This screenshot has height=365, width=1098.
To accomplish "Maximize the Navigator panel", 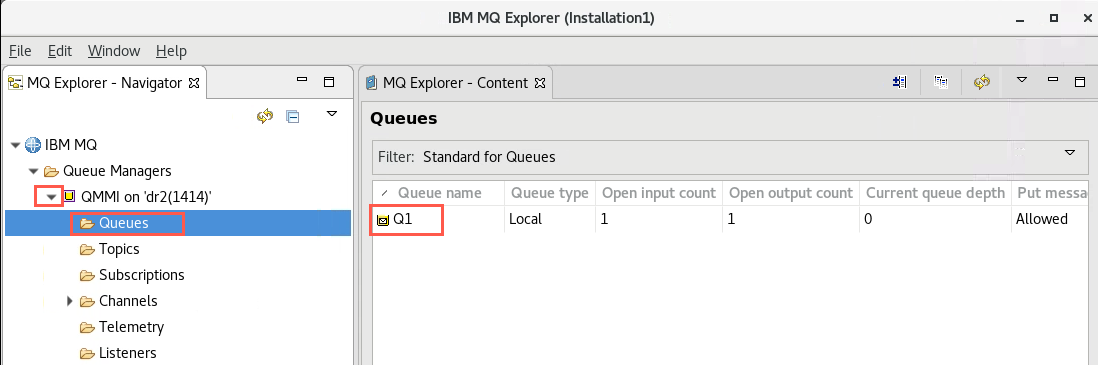I will click(328, 82).
